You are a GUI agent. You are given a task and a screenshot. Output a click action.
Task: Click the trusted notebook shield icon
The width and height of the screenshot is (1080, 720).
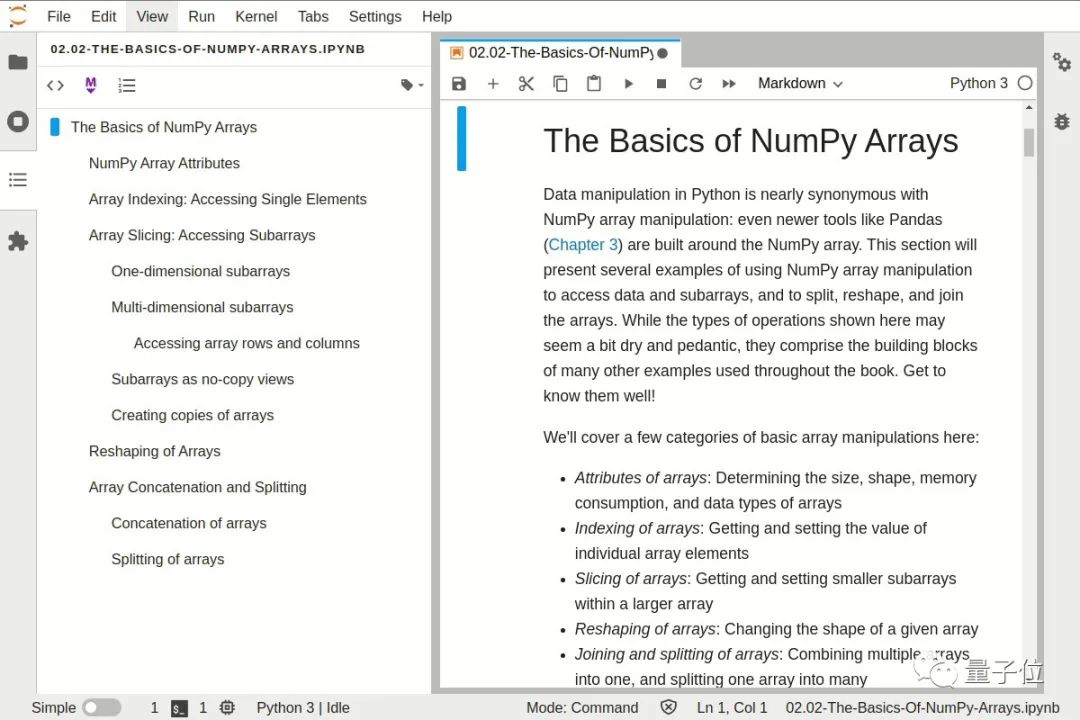click(x=668, y=708)
